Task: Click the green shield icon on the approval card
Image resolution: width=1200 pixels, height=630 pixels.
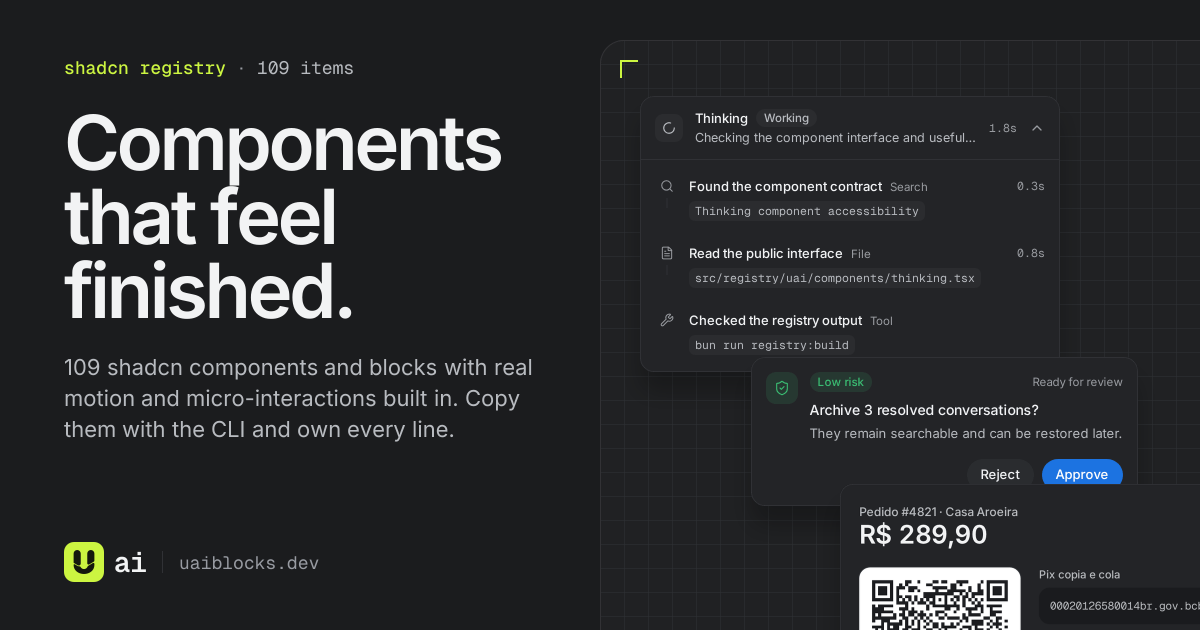Action: (782, 388)
